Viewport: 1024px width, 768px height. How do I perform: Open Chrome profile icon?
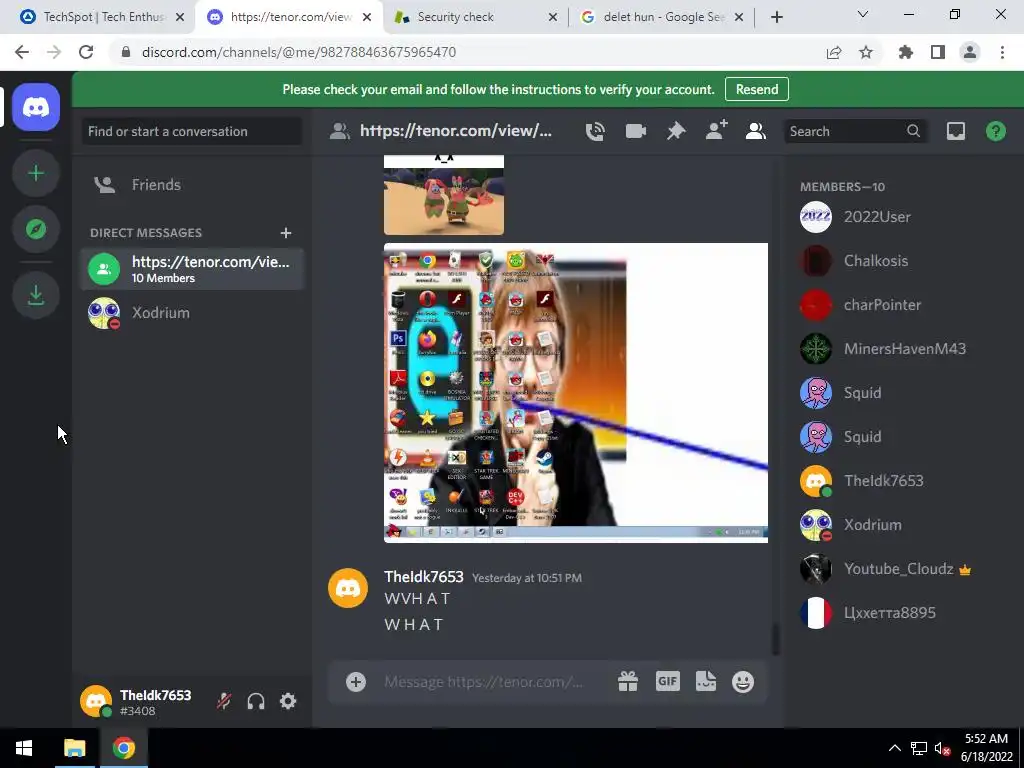click(970, 52)
